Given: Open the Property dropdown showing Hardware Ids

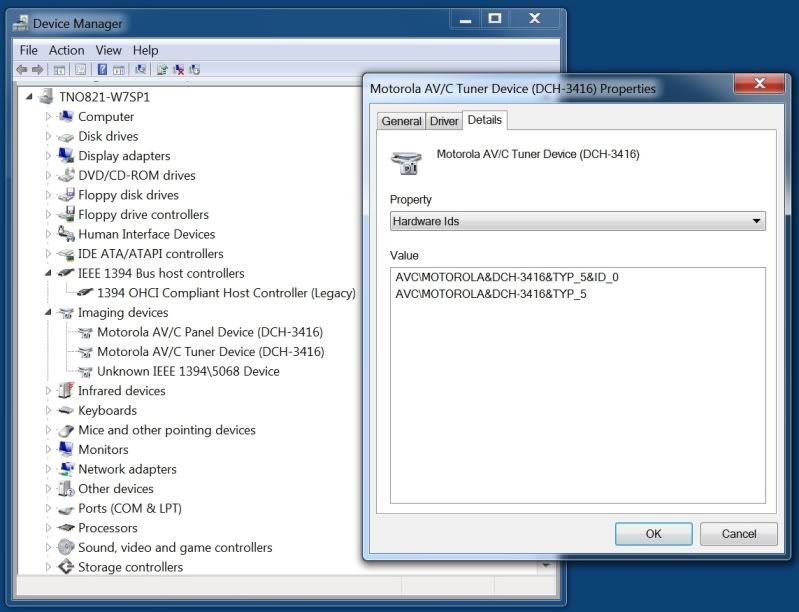Looking at the screenshot, I should [x=577, y=221].
